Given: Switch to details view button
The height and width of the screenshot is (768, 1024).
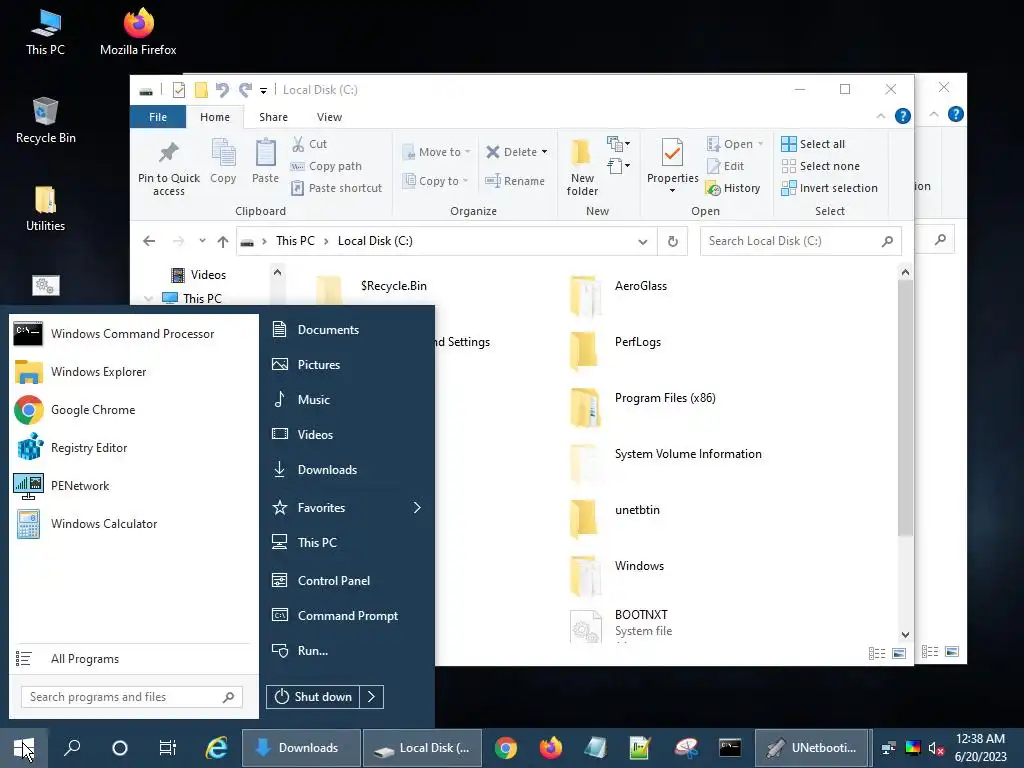Looking at the screenshot, I should point(877,653).
